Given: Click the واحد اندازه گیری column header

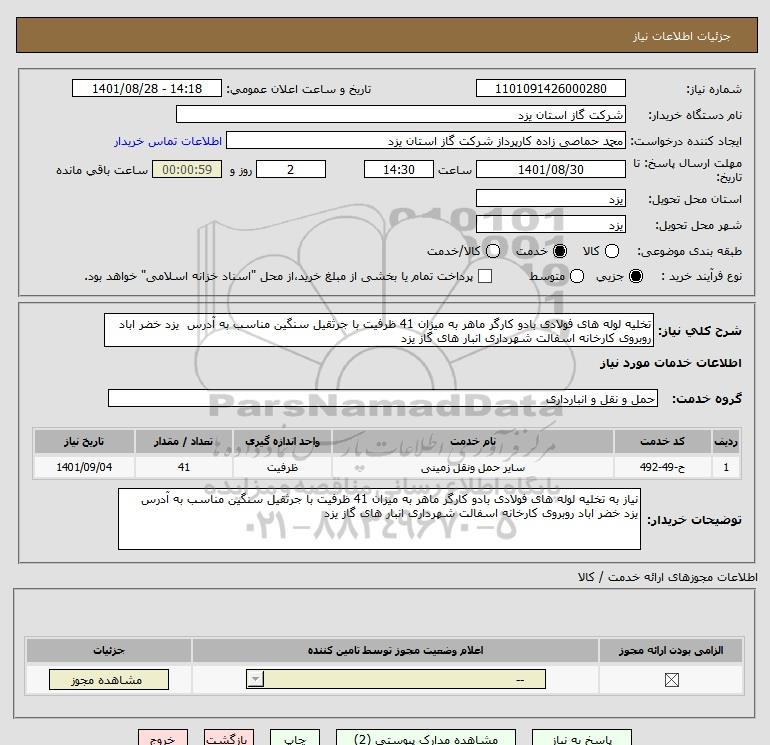Looking at the screenshot, I should click(x=282, y=441).
